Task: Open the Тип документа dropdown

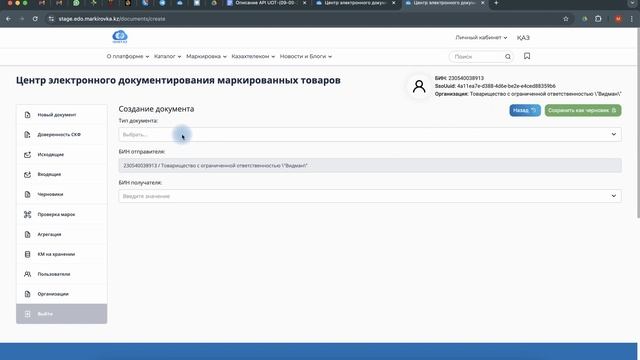Action: [370, 134]
